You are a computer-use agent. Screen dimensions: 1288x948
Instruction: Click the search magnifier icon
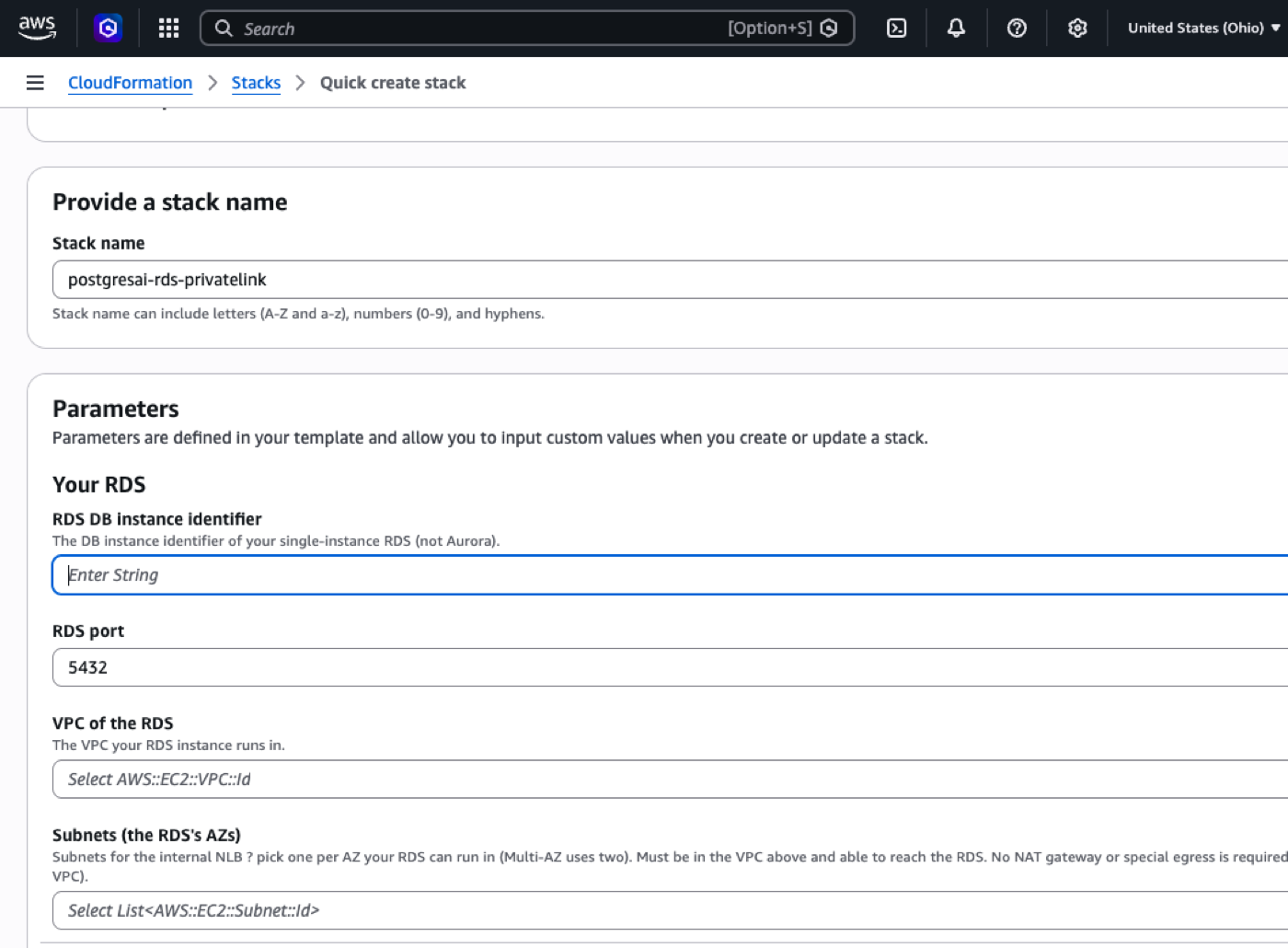pos(224,29)
